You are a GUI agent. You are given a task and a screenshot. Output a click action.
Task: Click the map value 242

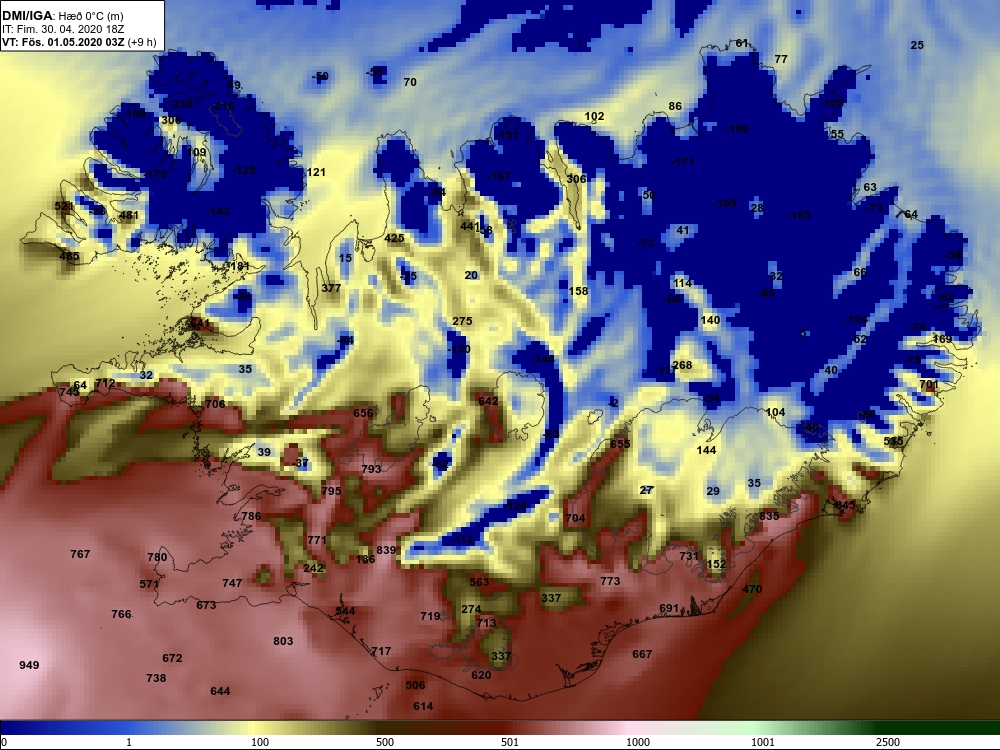(x=313, y=568)
